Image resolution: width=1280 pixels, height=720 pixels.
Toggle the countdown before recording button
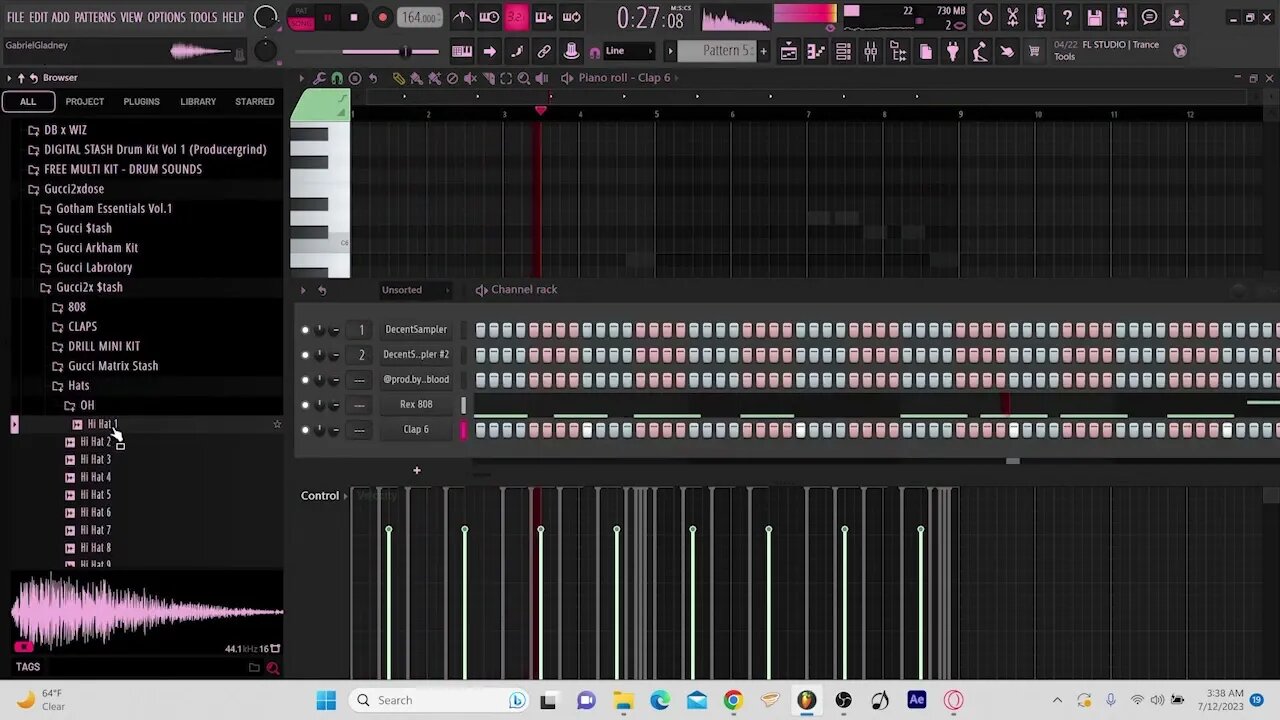point(516,17)
